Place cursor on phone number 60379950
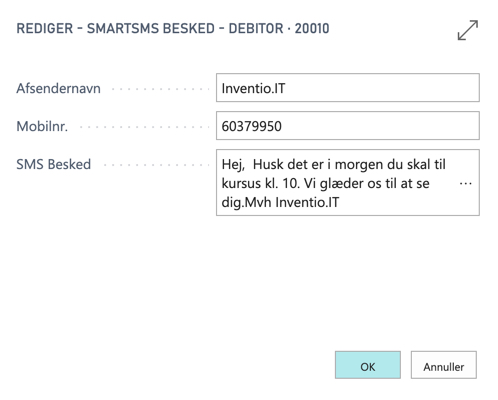 (x=251, y=126)
